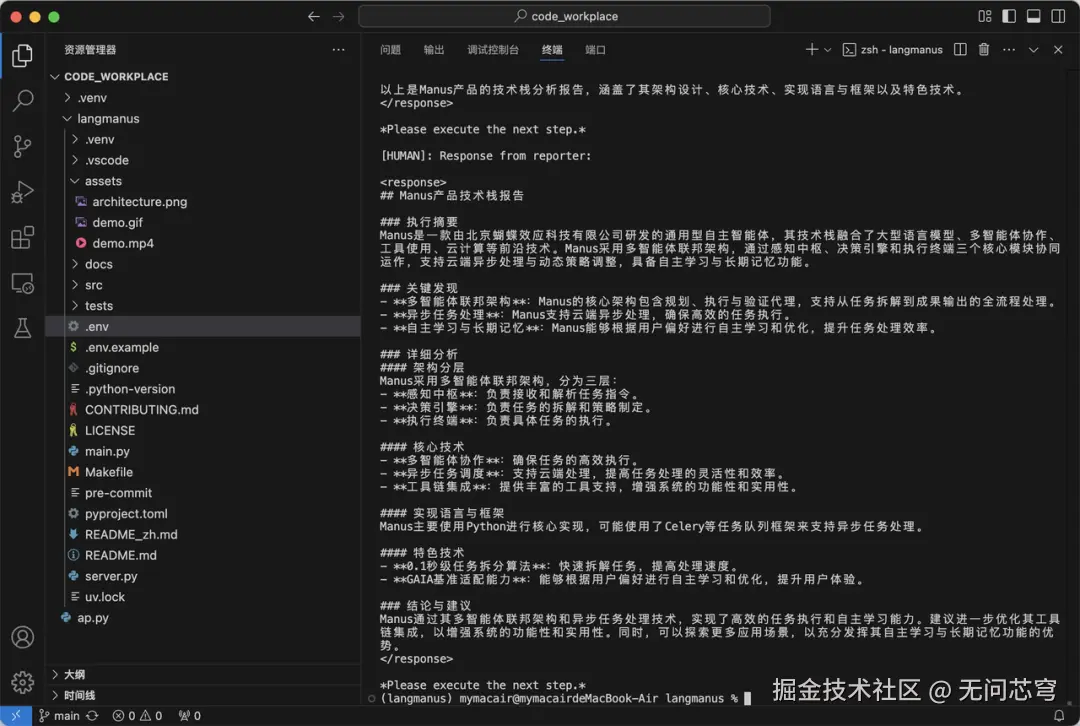Switch to the 输出 tab

[433, 49]
